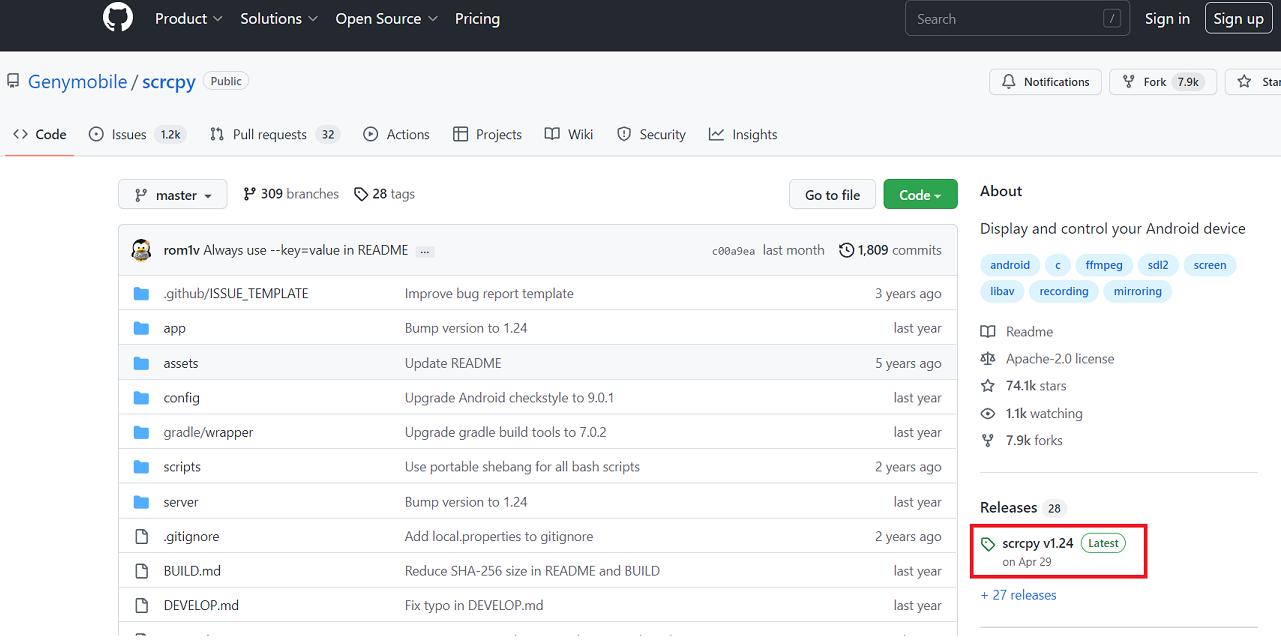Click the branch icon next to 309 branches

(249, 194)
